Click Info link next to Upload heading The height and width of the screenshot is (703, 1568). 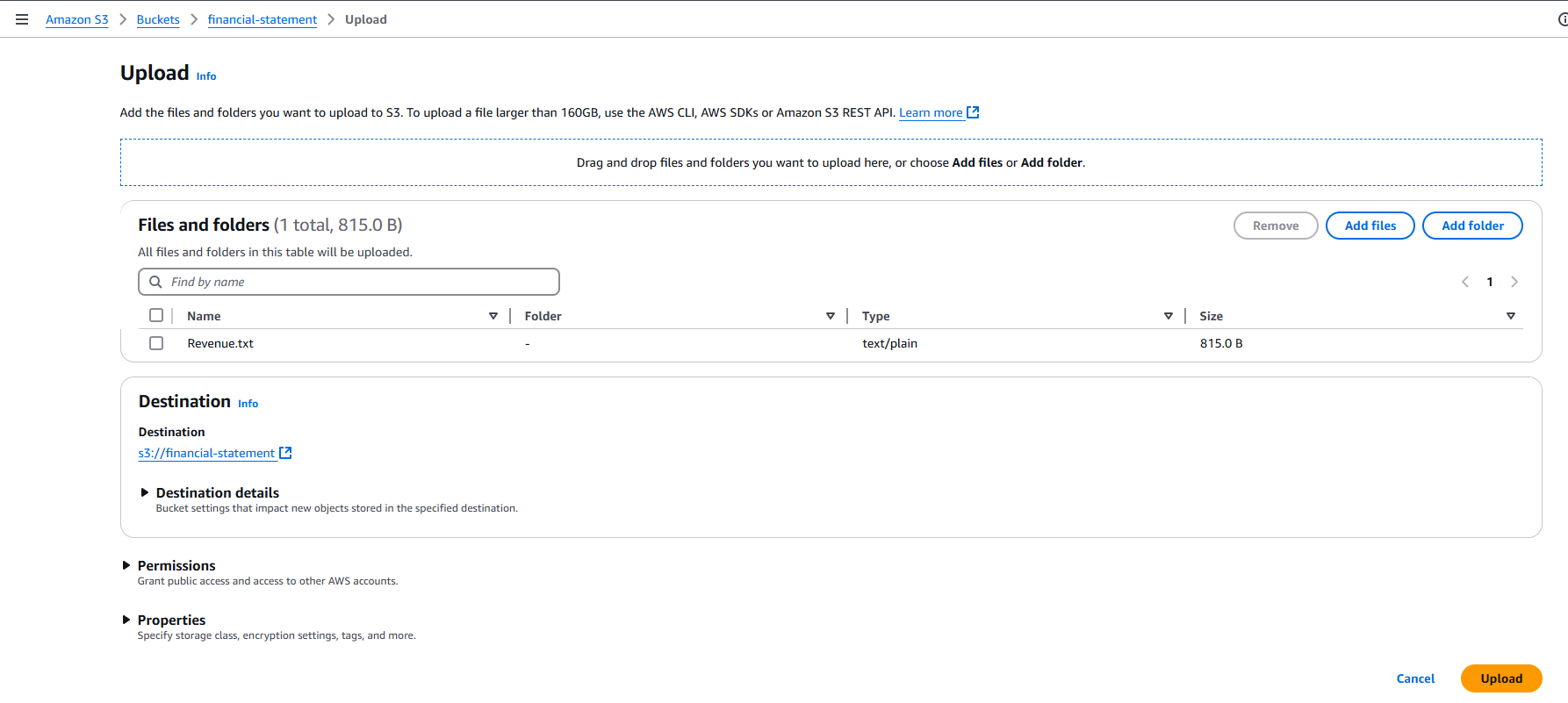tap(206, 76)
